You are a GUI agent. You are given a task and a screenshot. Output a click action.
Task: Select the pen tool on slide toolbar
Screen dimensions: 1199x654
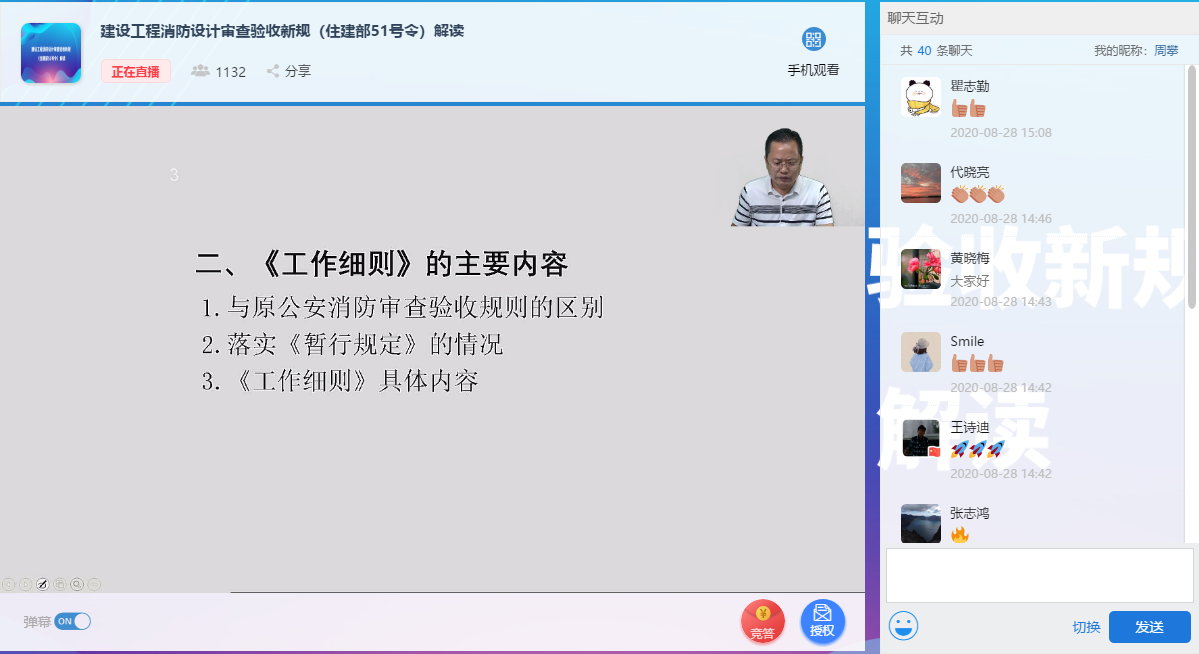[x=42, y=584]
